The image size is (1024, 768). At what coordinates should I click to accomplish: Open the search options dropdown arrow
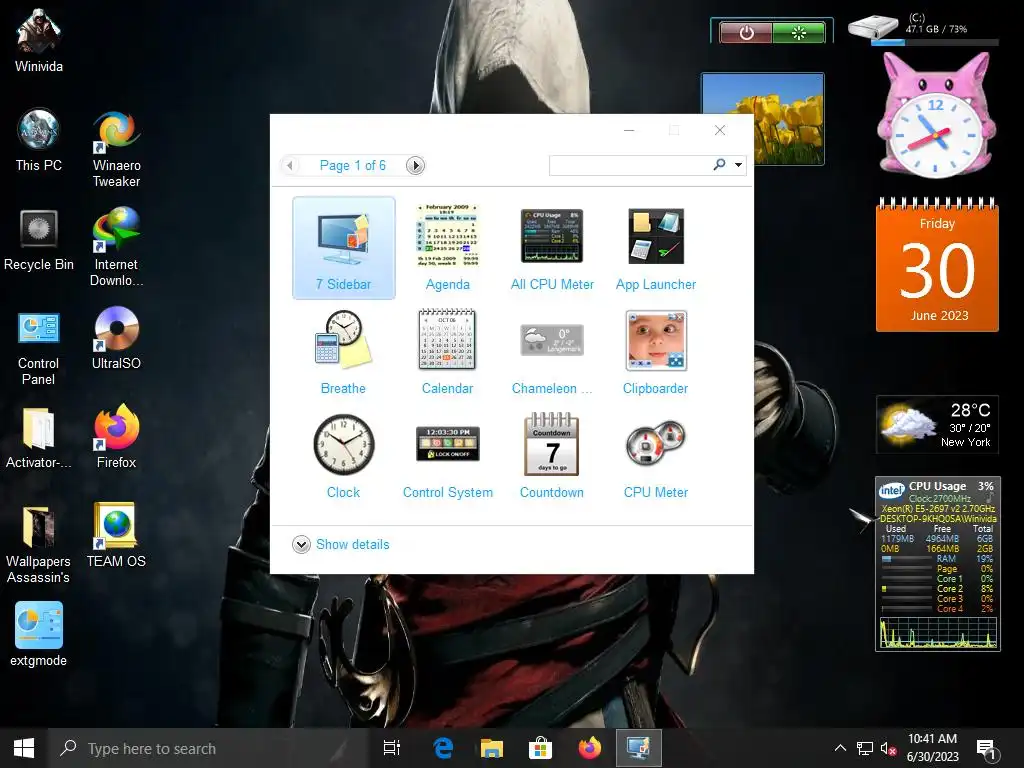738,165
